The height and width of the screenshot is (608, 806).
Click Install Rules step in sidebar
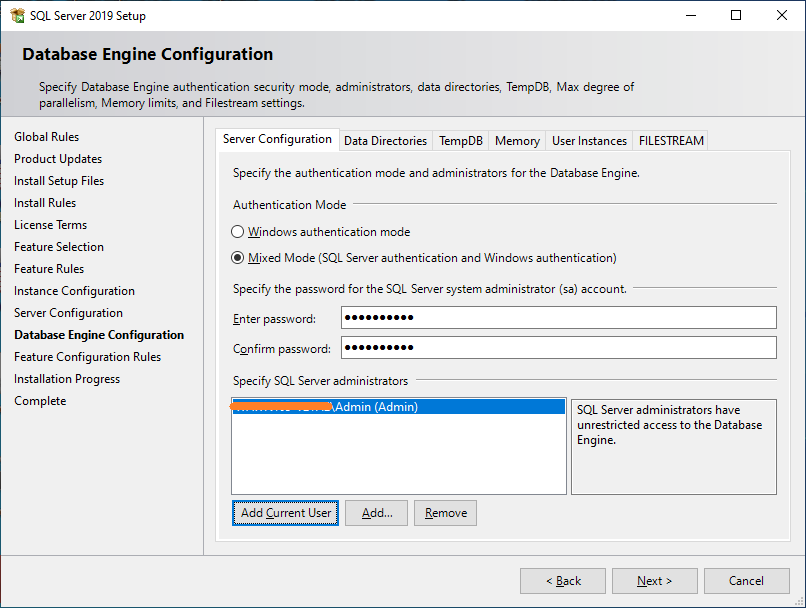pos(45,203)
